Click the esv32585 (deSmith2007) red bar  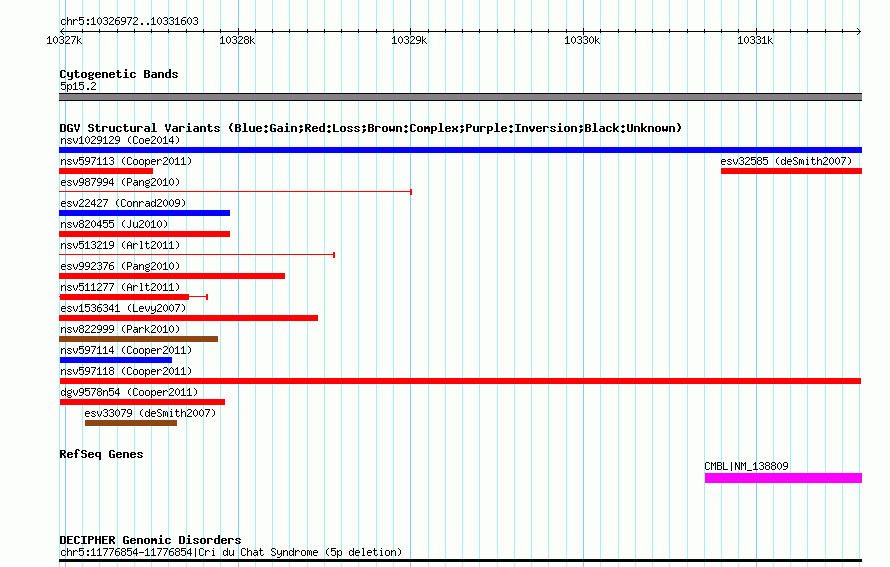coord(791,171)
